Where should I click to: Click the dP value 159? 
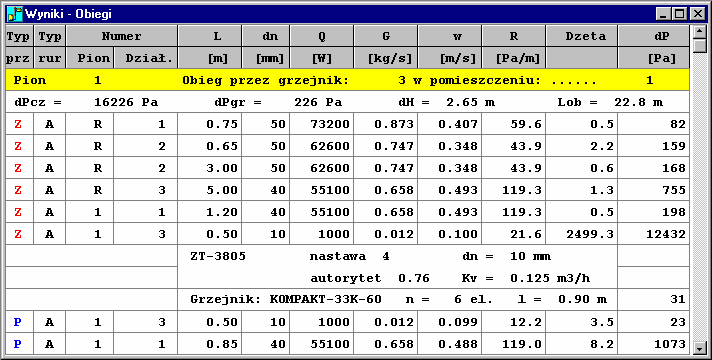654,146
